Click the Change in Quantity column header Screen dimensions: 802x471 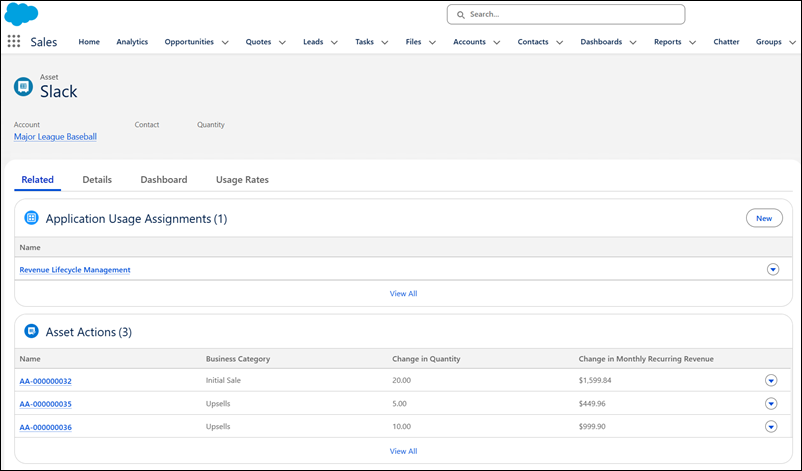[x=426, y=359]
